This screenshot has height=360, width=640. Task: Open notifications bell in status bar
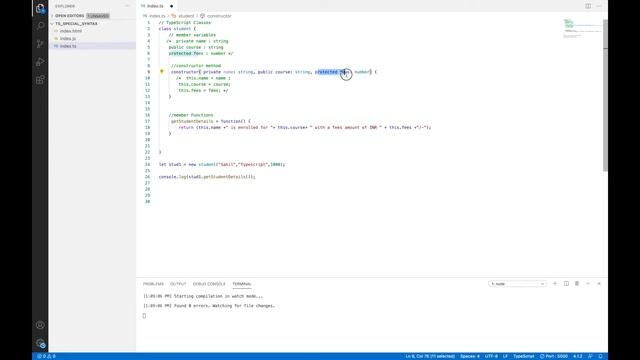(x=600, y=356)
